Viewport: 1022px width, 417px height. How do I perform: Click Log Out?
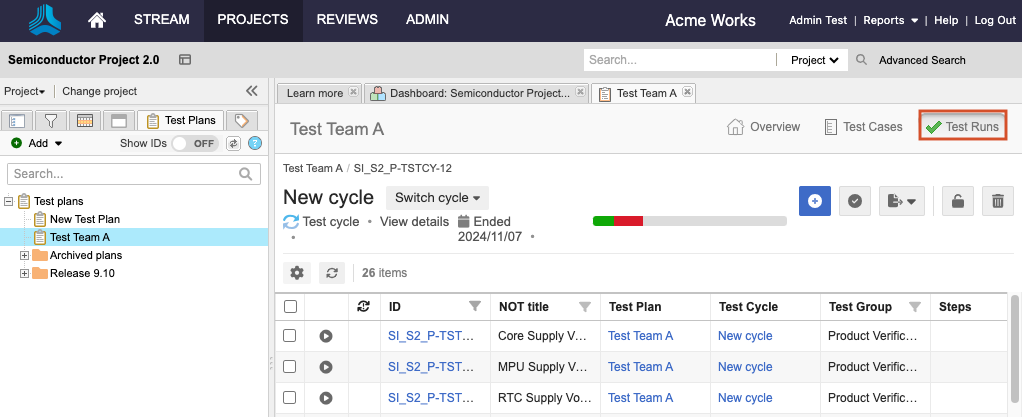tap(995, 20)
